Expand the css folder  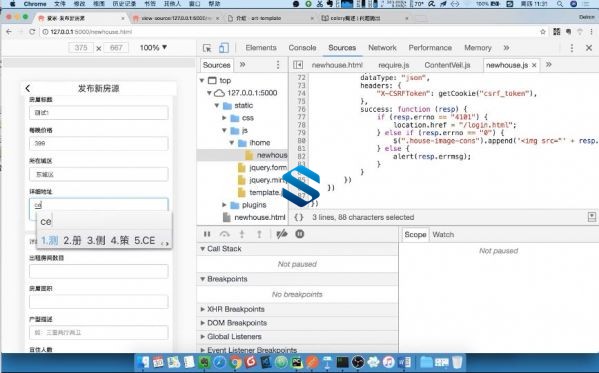224,118
